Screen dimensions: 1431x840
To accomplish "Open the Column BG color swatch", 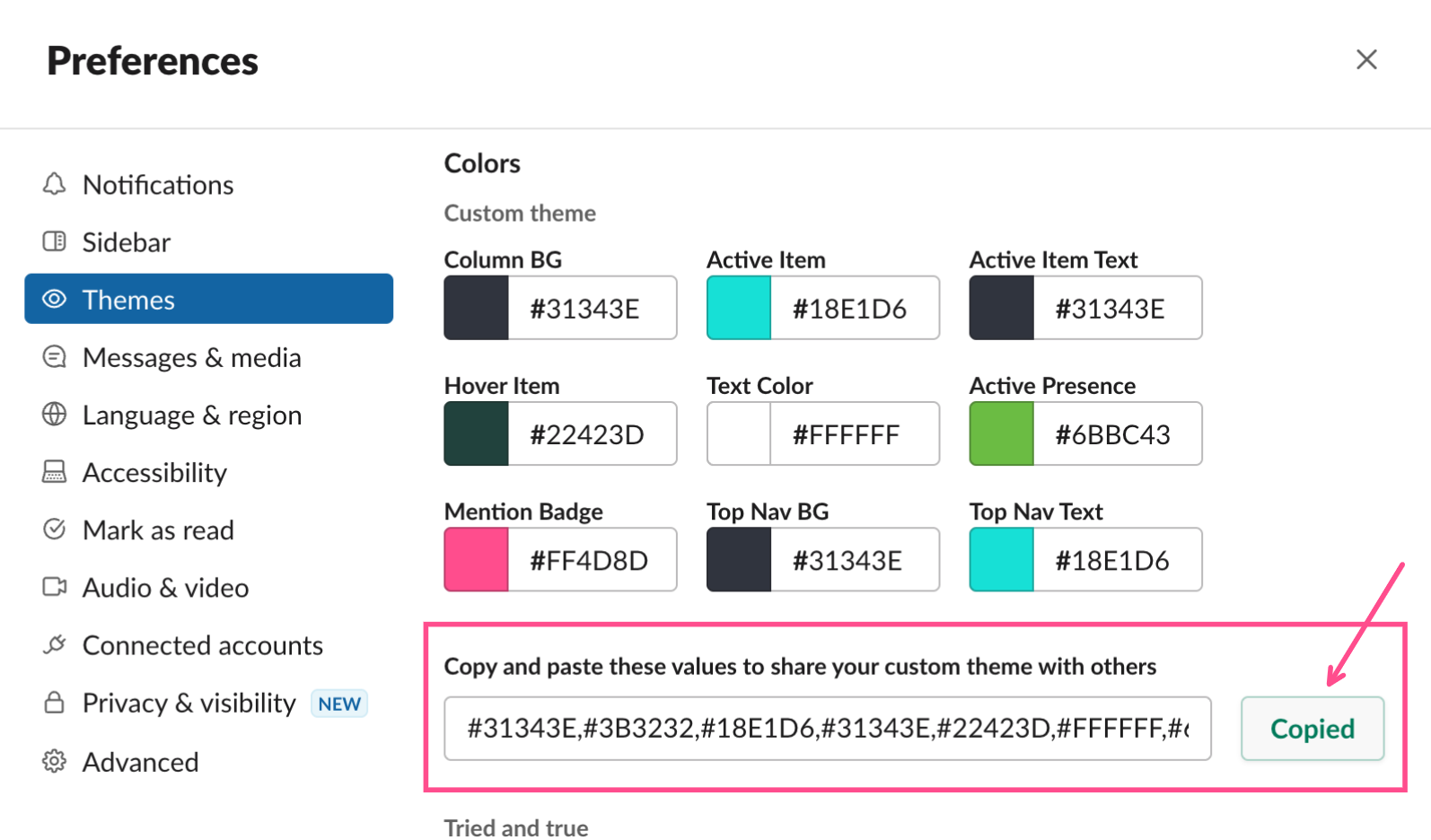I will pos(477,308).
